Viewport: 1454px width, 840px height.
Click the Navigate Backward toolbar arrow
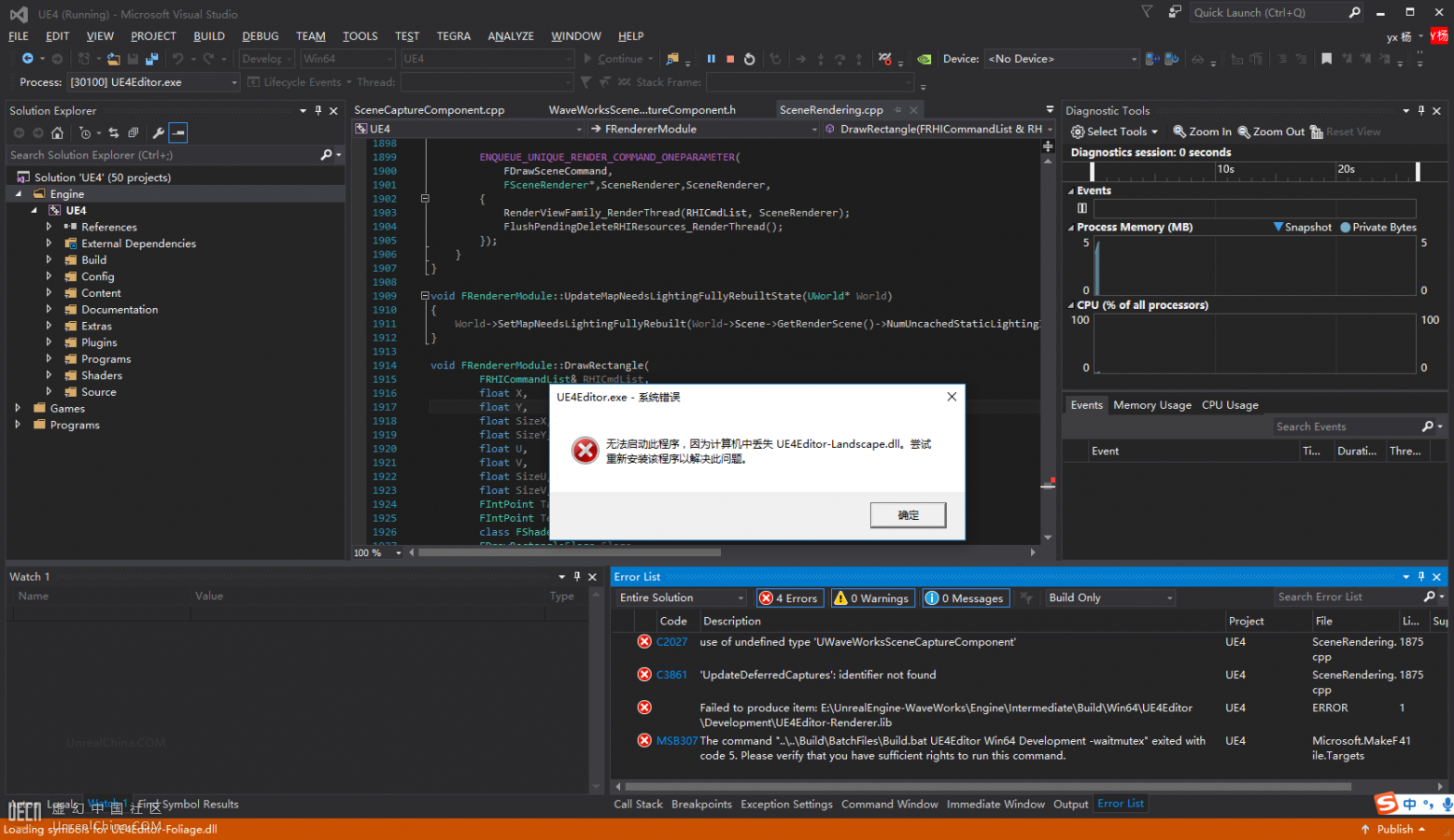[27, 59]
